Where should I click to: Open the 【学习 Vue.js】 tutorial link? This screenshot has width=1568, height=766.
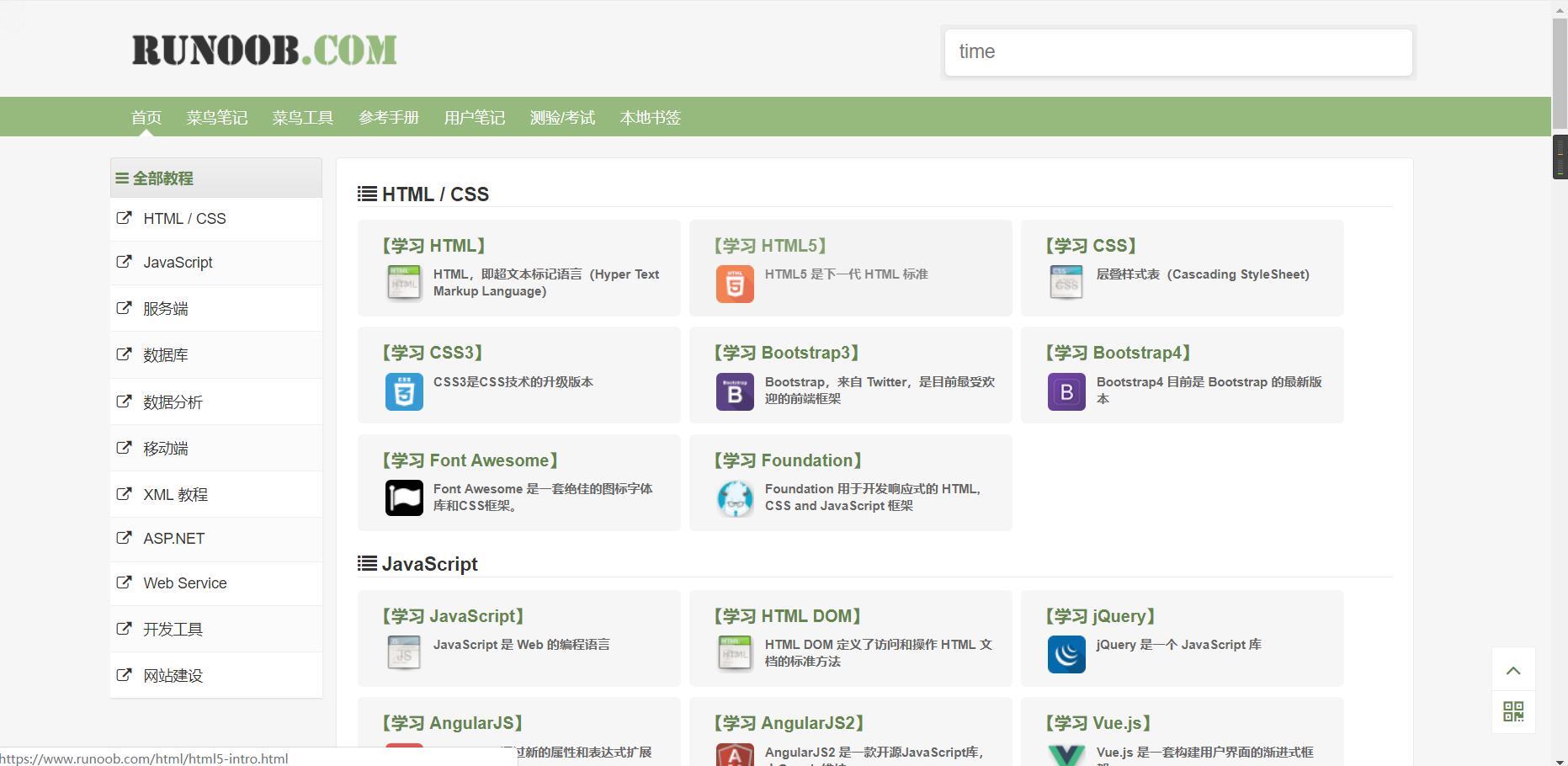tap(1098, 723)
